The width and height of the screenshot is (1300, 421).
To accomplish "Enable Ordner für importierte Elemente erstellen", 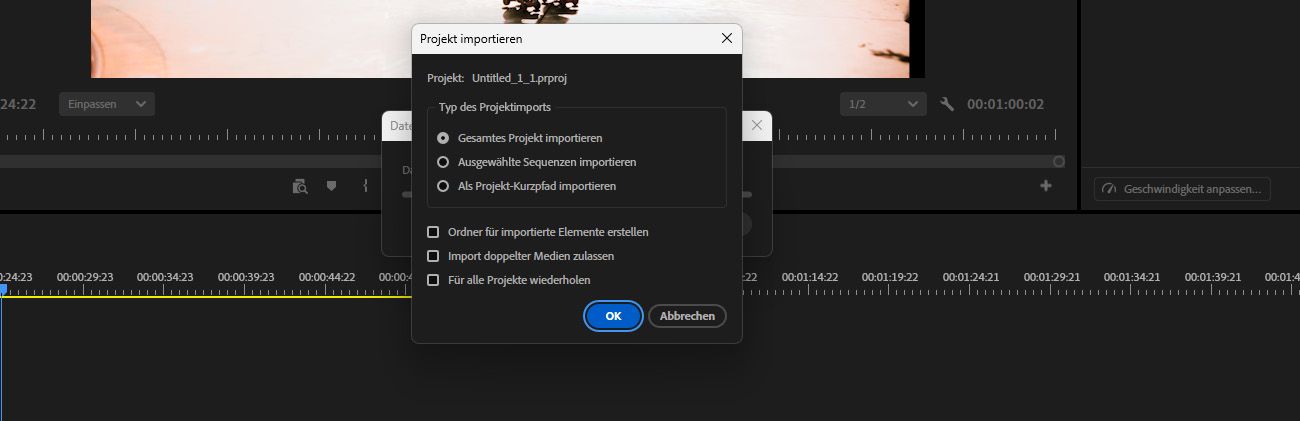I will pos(433,232).
